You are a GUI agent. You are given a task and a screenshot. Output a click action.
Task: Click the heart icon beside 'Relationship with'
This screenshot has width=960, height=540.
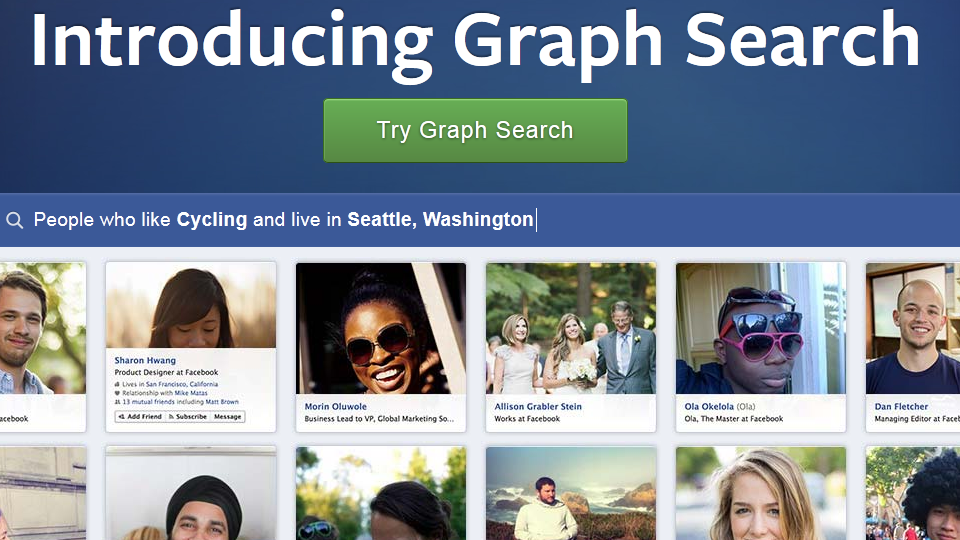click(x=118, y=393)
